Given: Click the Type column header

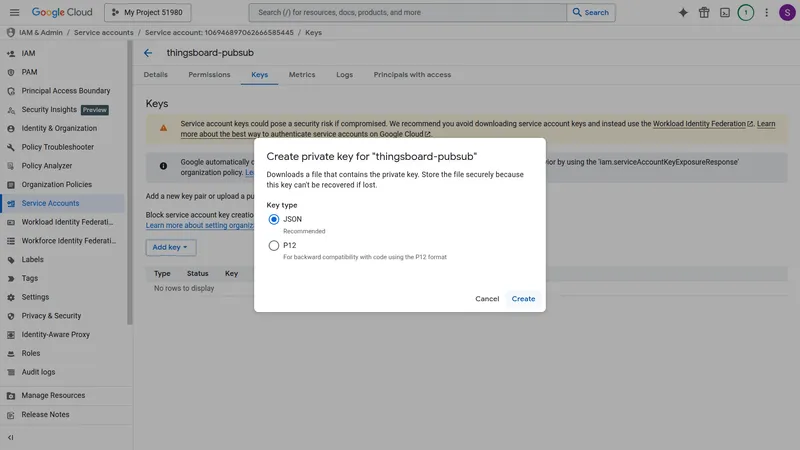Looking at the screenshot, I should (x=162, y=273).
